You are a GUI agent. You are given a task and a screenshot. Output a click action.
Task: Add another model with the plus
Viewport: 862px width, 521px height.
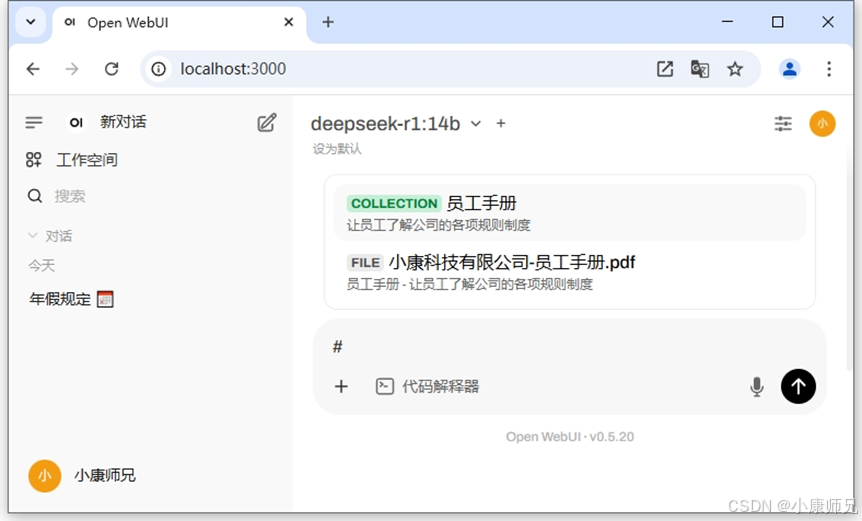(501, 124)
